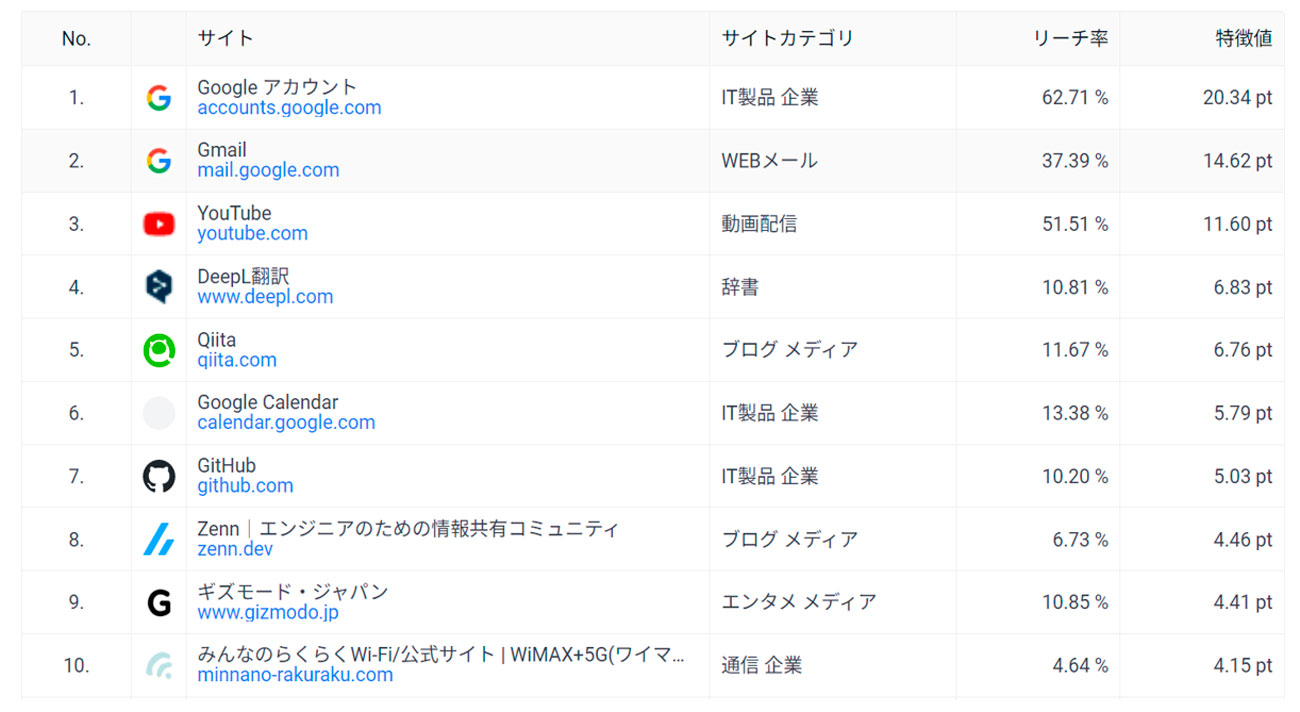Image resolution: width=1300 pixels, height=712 pixels.
Task: Click the No. column header
Action: (76, 39)
